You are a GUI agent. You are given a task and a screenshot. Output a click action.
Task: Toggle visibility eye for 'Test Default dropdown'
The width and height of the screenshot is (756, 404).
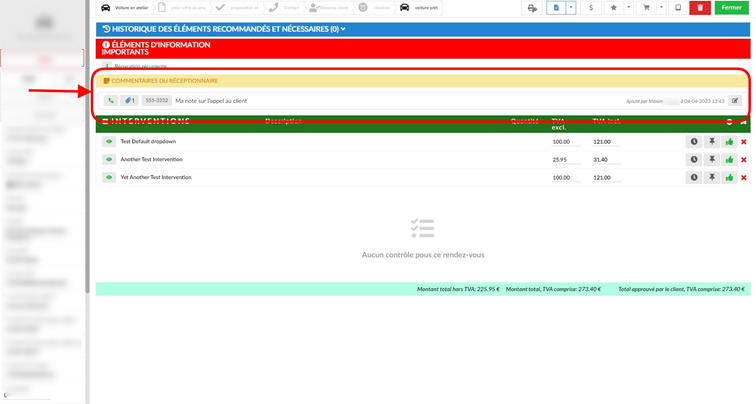[x=109, y=142]
